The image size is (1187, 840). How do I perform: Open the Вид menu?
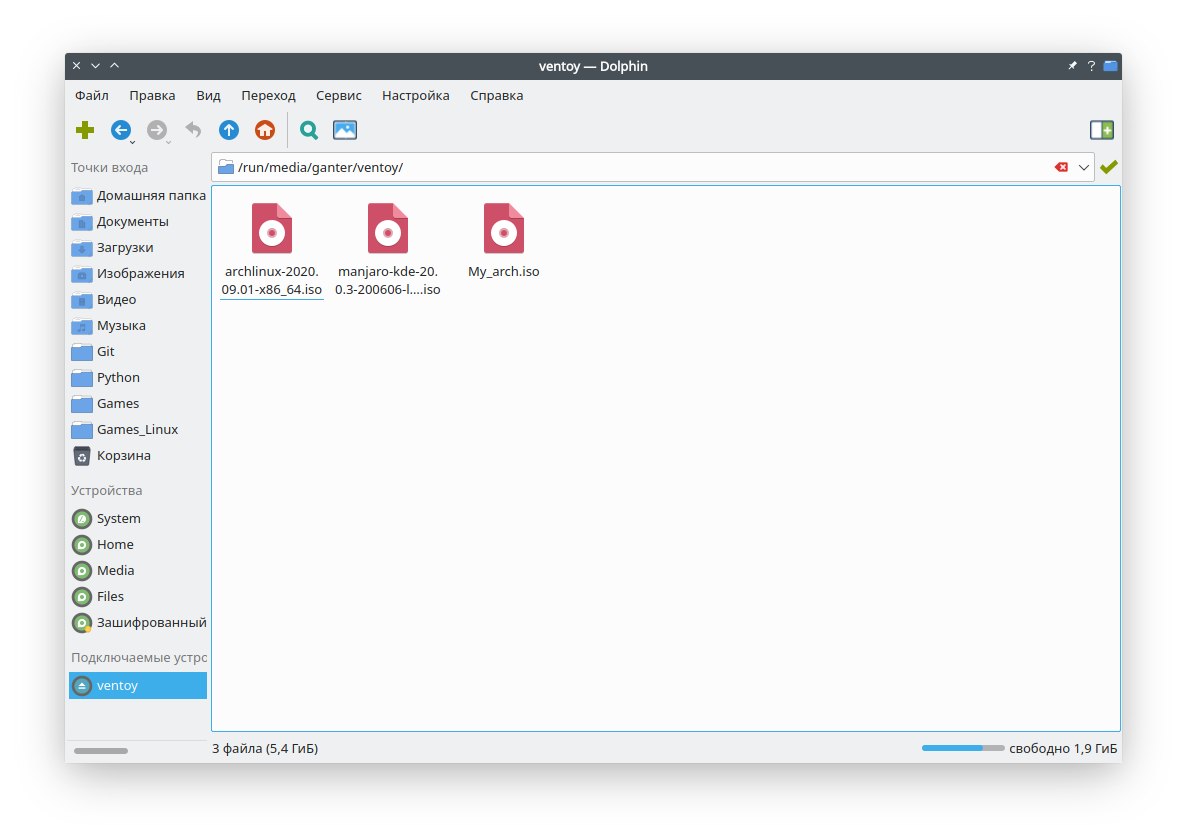coord(208,95)
